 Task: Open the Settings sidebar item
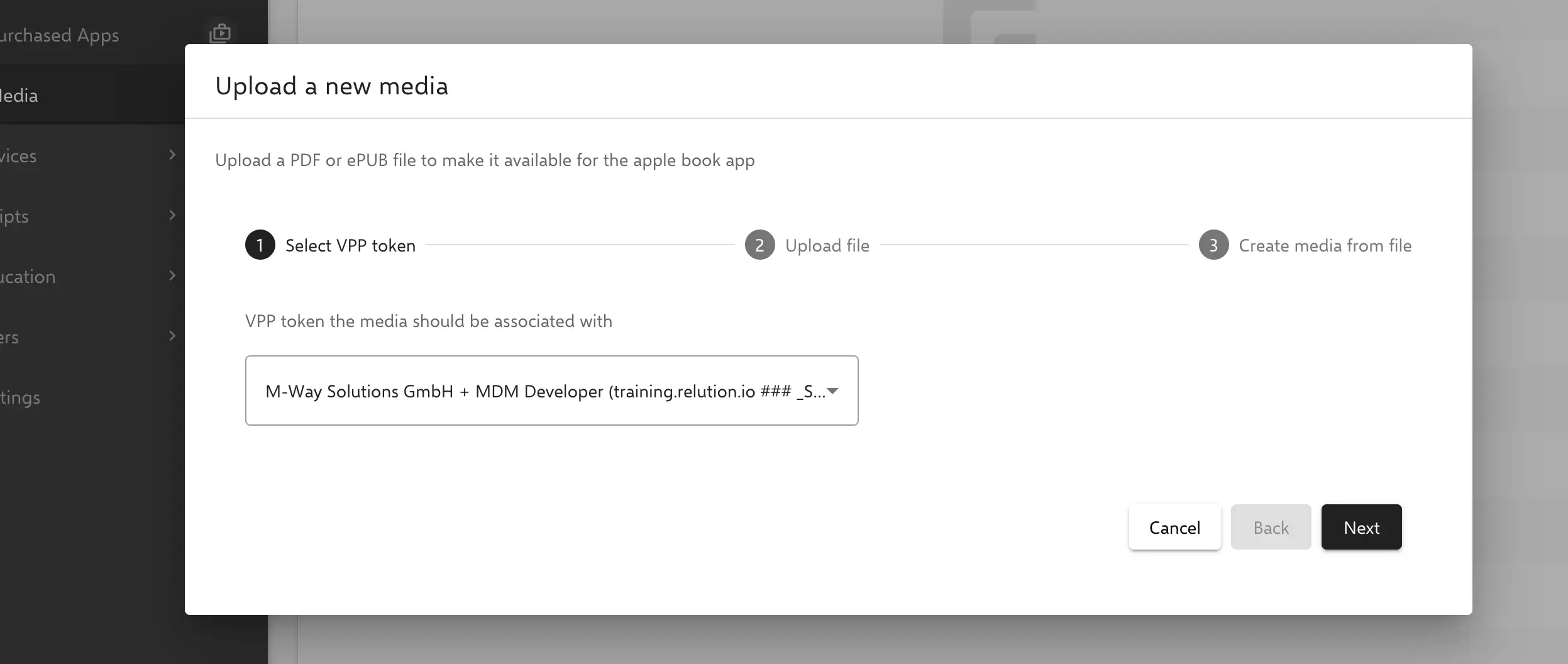click(20, 397)
